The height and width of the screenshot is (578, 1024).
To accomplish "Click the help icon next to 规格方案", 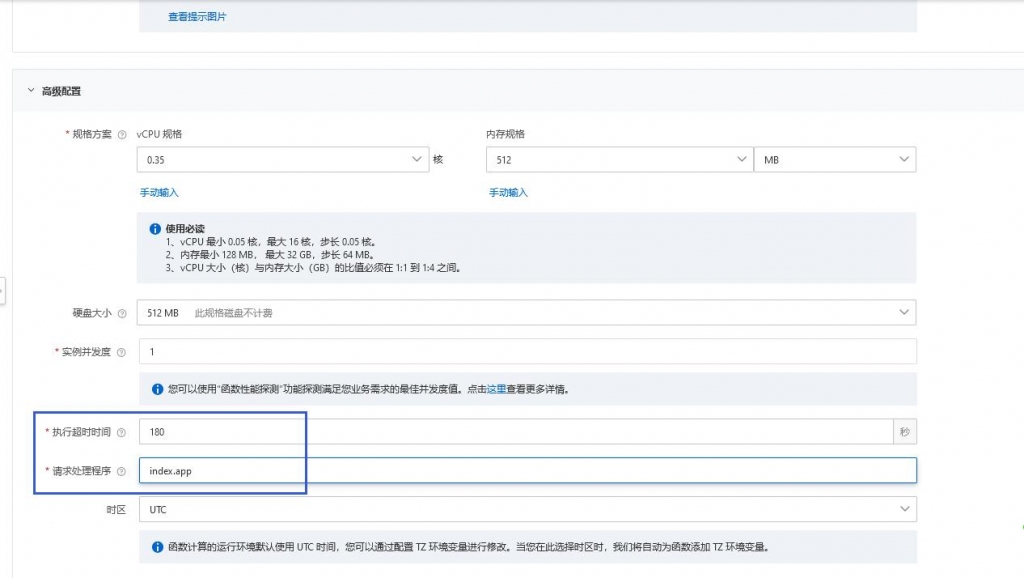I will click(121, 135).
